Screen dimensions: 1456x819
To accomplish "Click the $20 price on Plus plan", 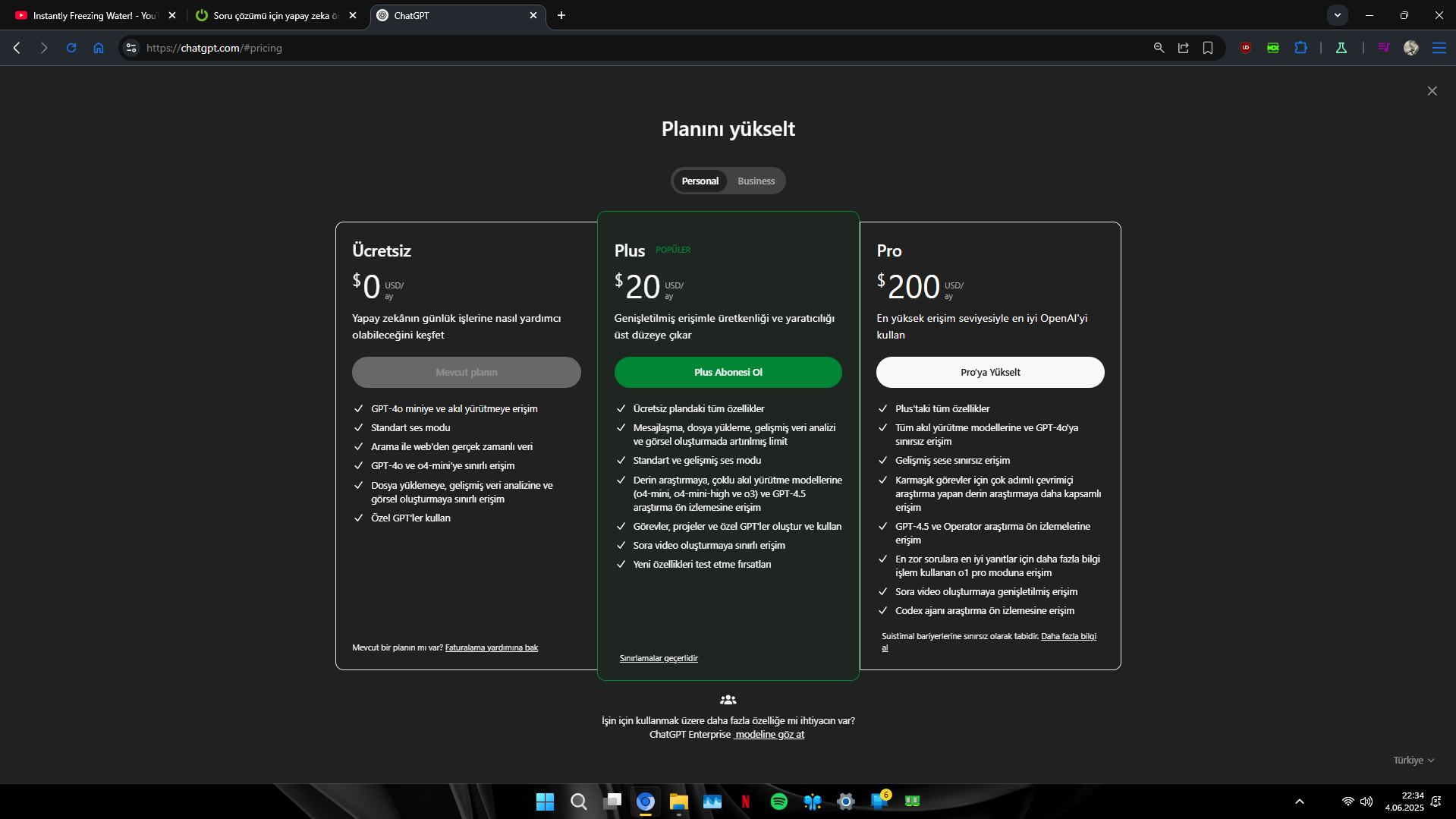I will click(x=637, y=287).
